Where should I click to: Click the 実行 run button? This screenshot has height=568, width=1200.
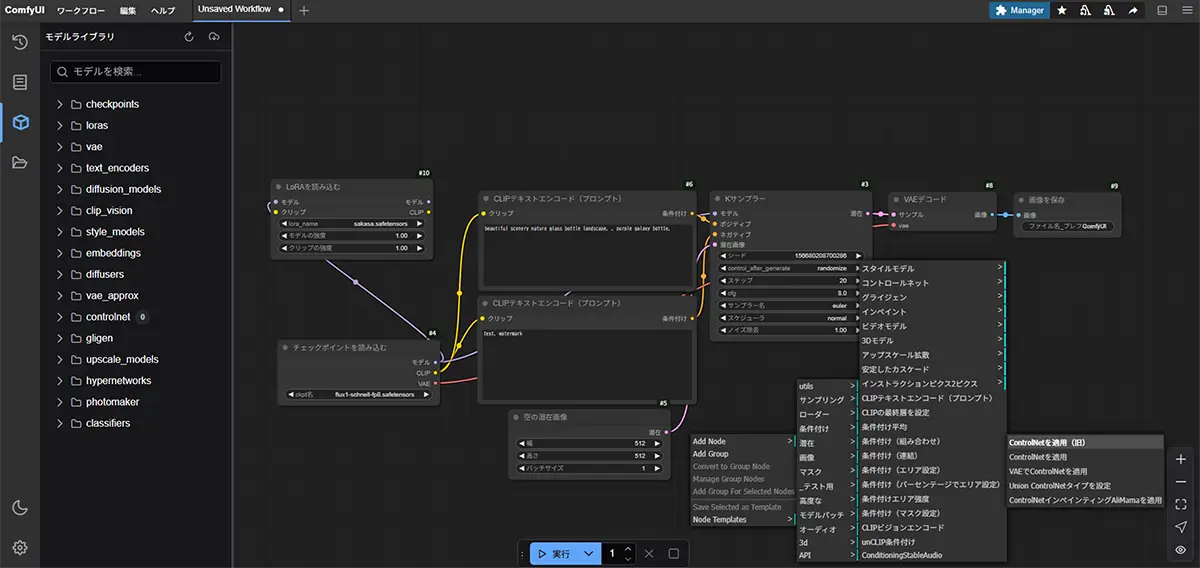[x=554, y=553]
